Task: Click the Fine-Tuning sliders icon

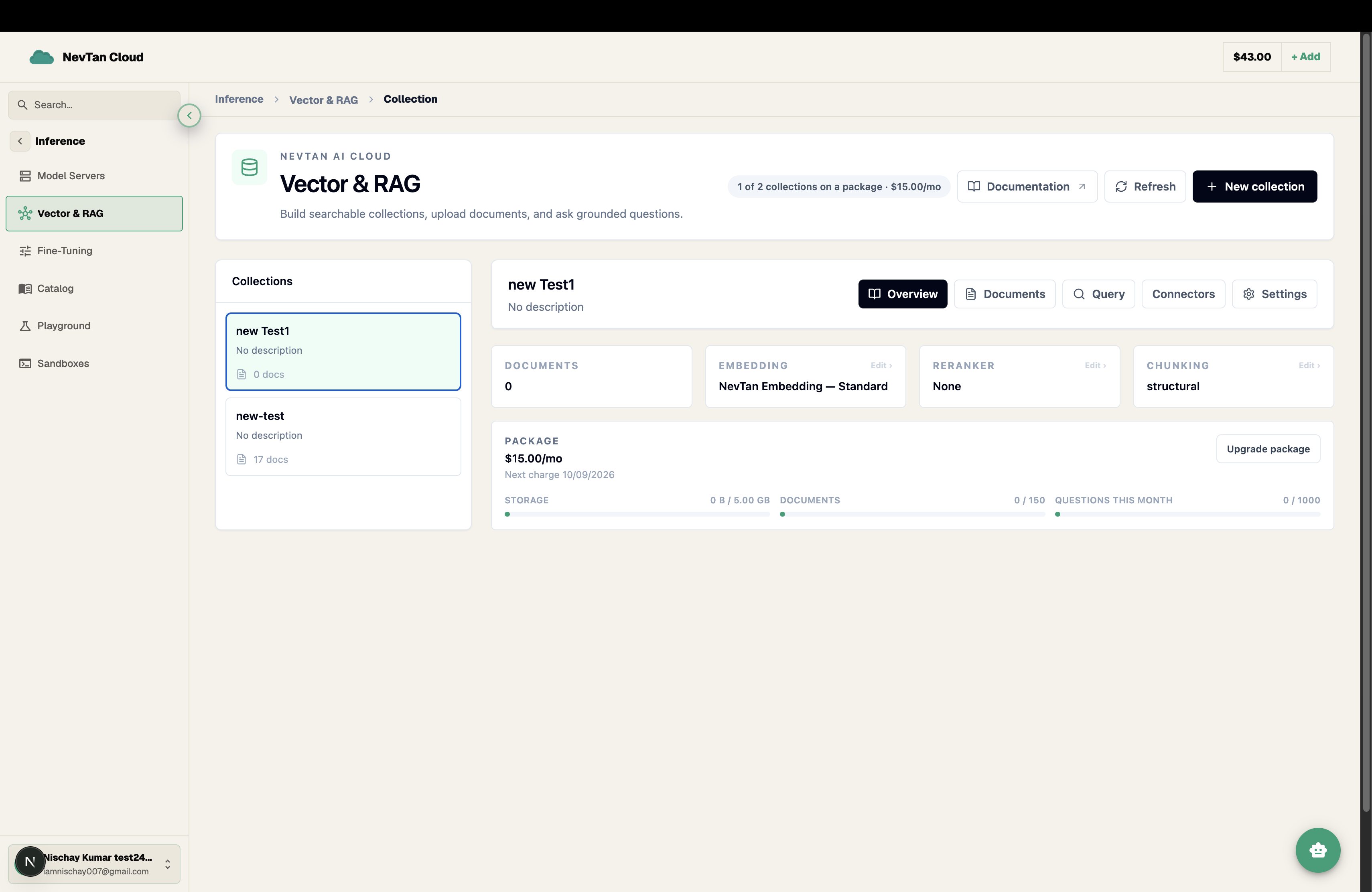Action: coord(25,251)
